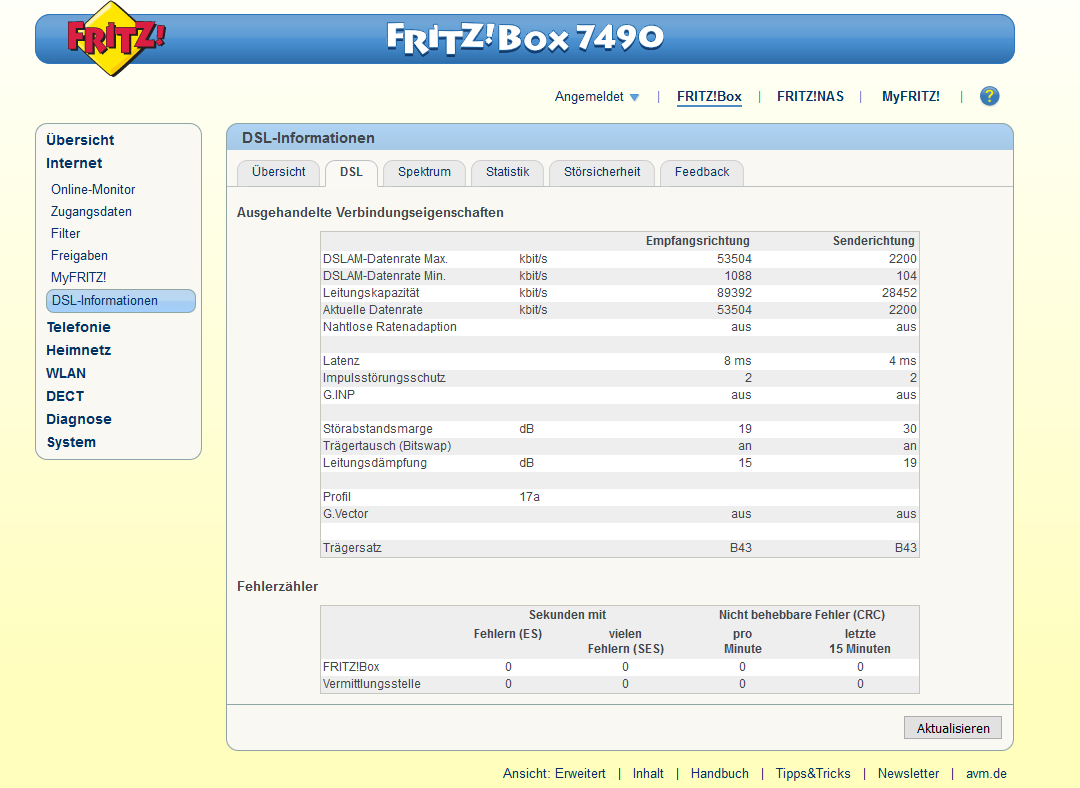Image resolution: width=1080 pixels, height=788 pixels.
Task: Click the Leitungskapazität value 89392
Action: (x=734, y=293)
